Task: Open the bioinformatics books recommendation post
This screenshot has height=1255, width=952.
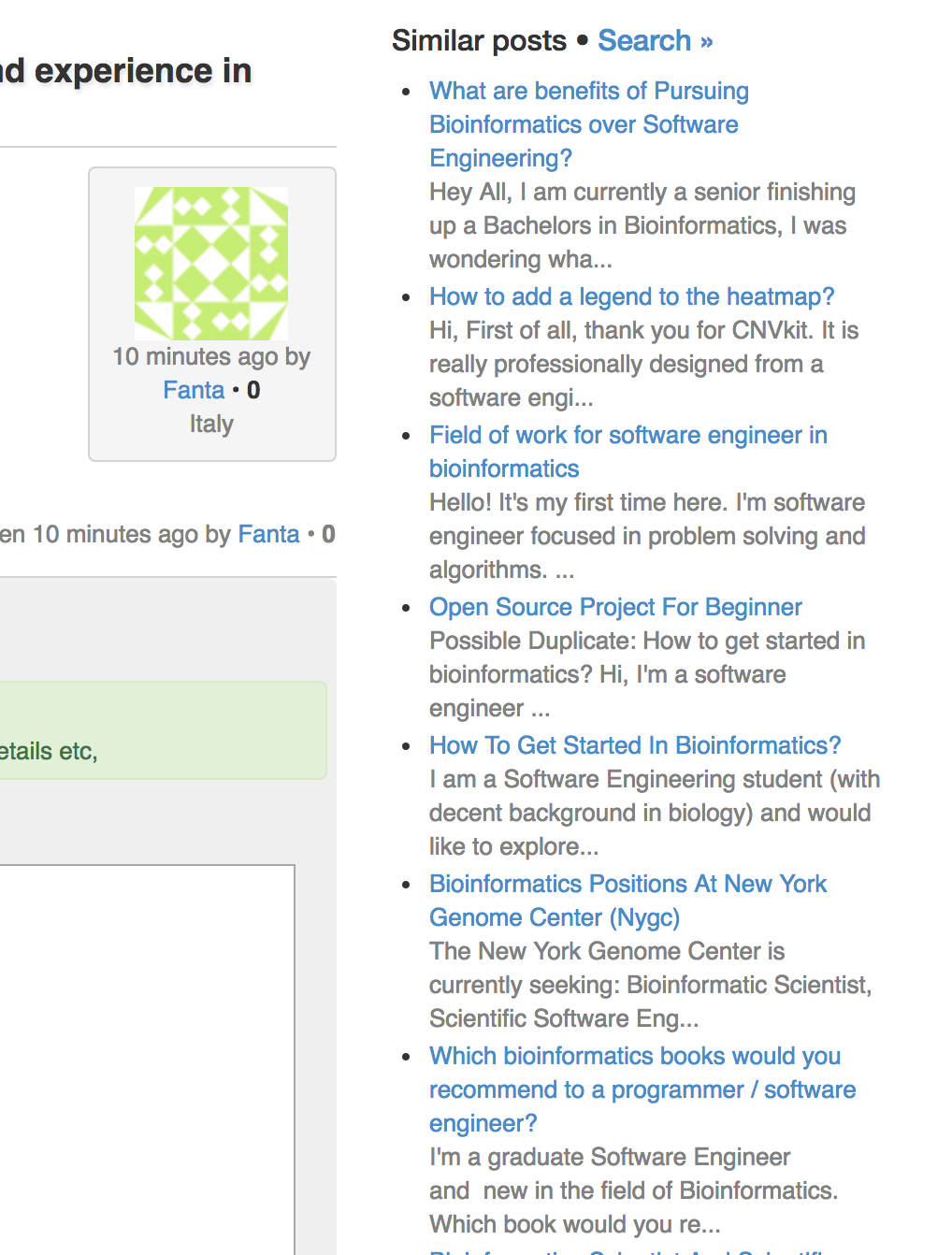Action: click(x=642, y=1089)
